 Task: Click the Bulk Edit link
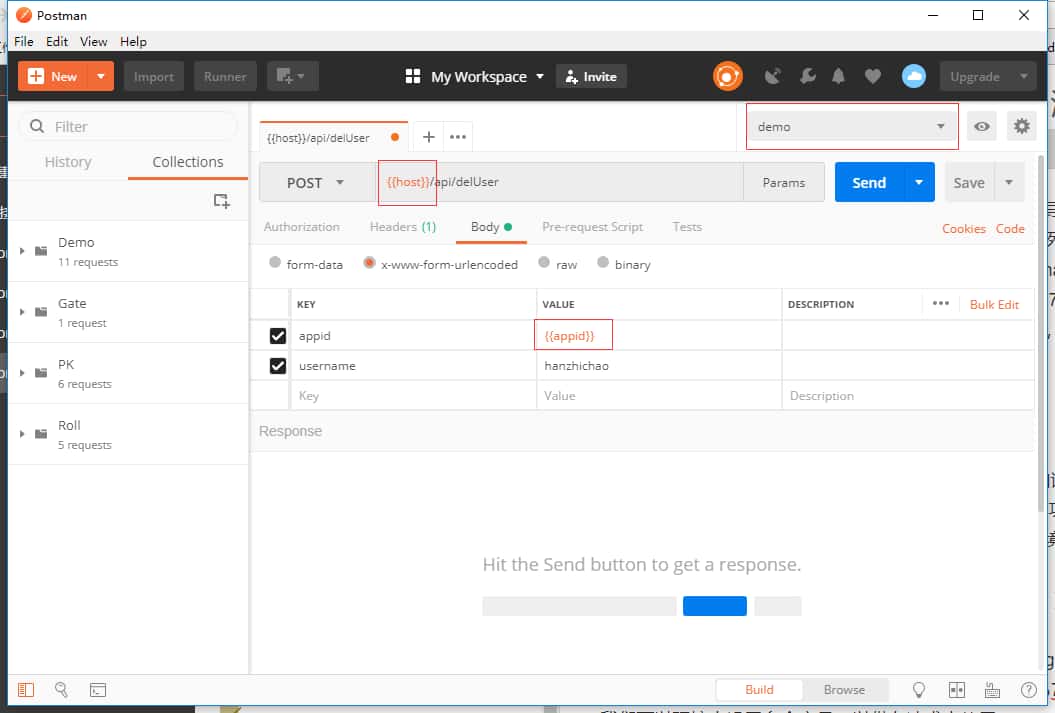[x=994, y=304]
